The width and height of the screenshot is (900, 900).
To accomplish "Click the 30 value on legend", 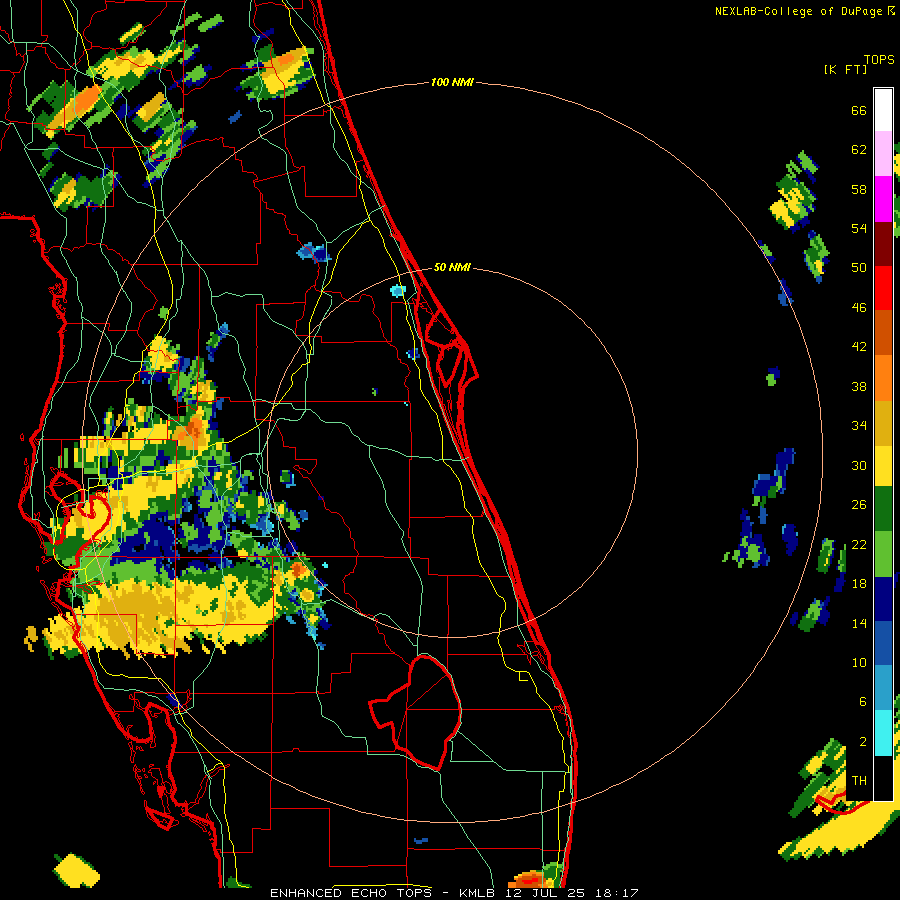I will click(859, 465).
